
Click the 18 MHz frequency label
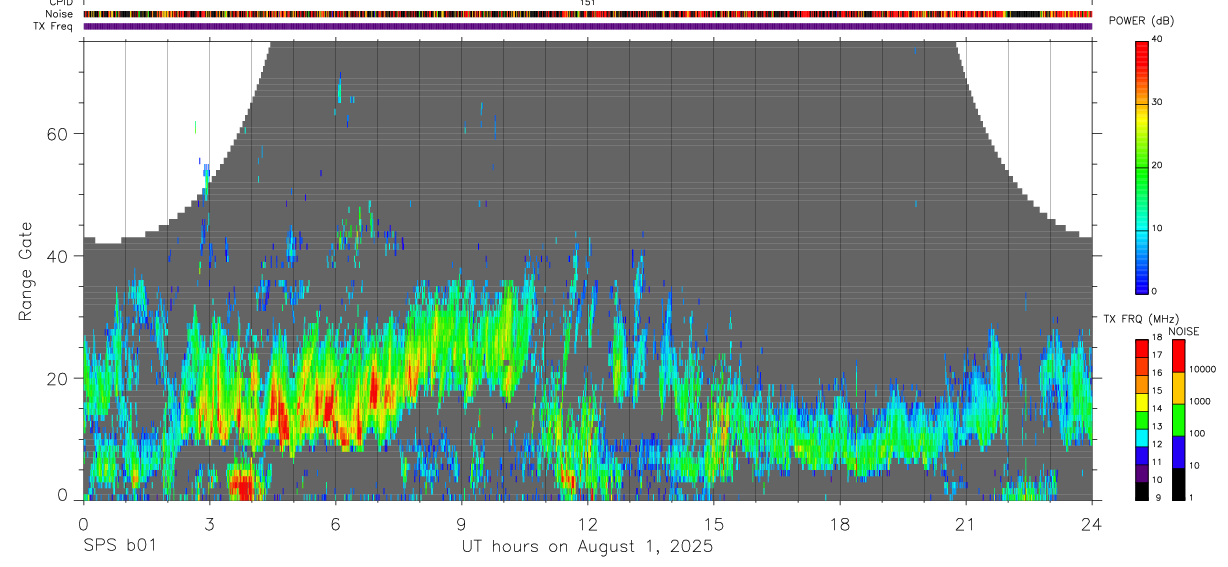click(1157, 338)
